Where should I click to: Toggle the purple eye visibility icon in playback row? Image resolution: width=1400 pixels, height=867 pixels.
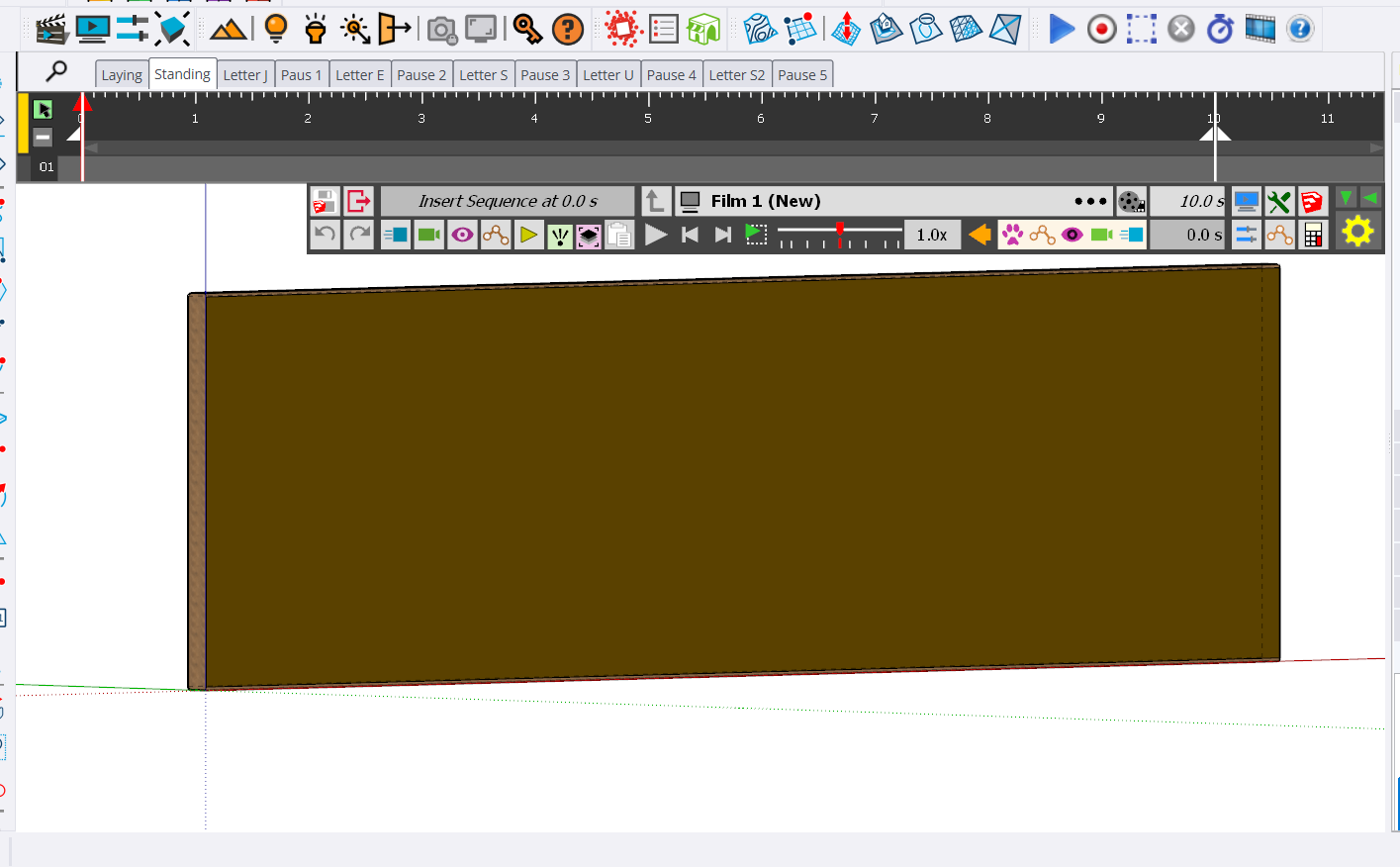click(x=462, y=235)
